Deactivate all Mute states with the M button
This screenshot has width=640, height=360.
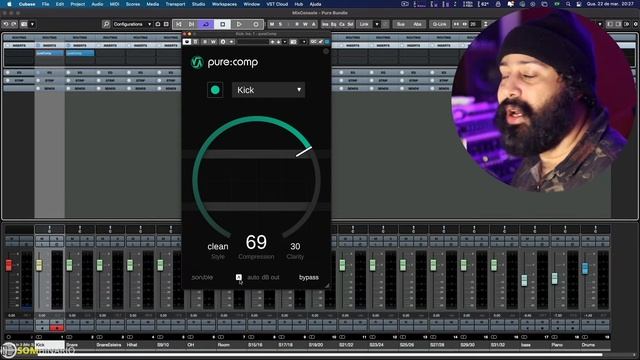(x=272, y=24)
